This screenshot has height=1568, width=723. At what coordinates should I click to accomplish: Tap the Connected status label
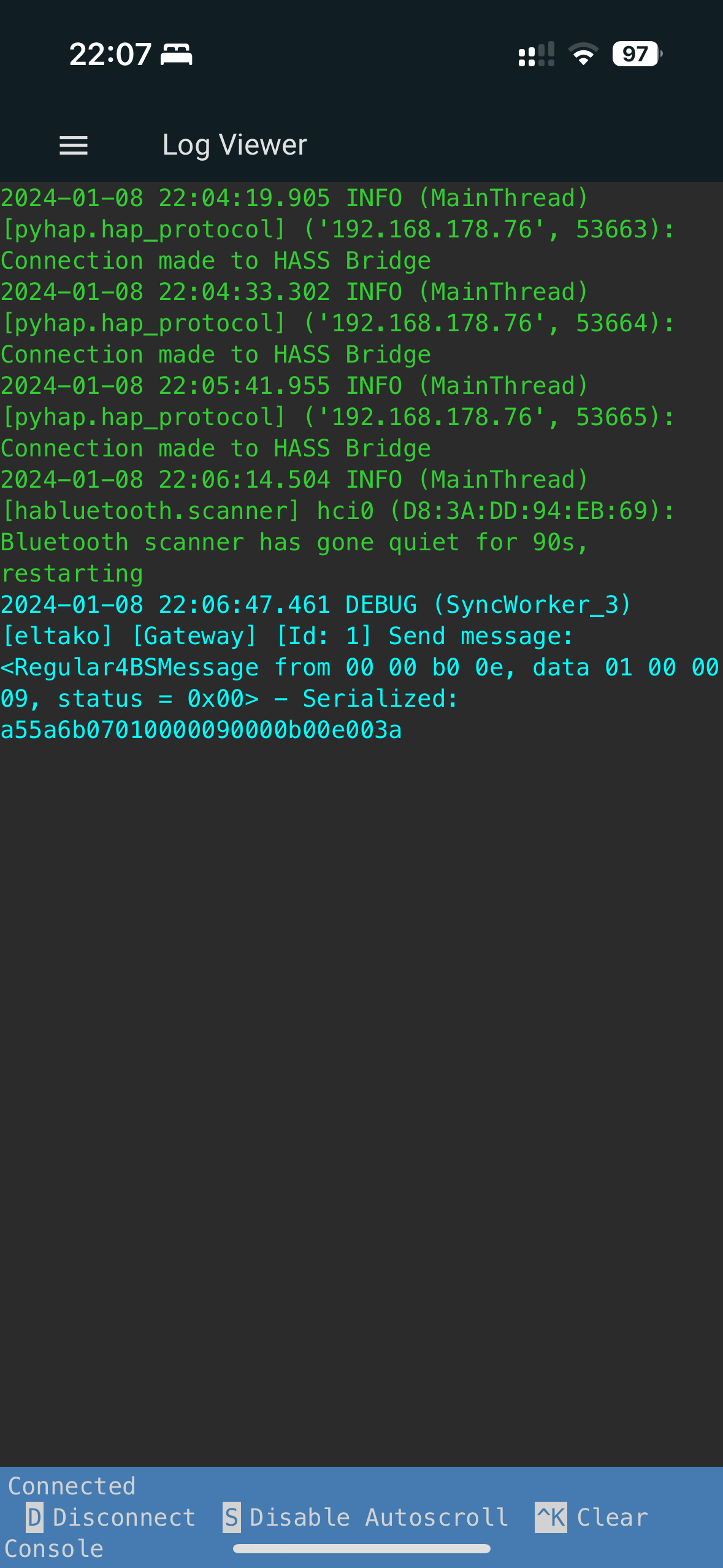[x=72, y=1486]
